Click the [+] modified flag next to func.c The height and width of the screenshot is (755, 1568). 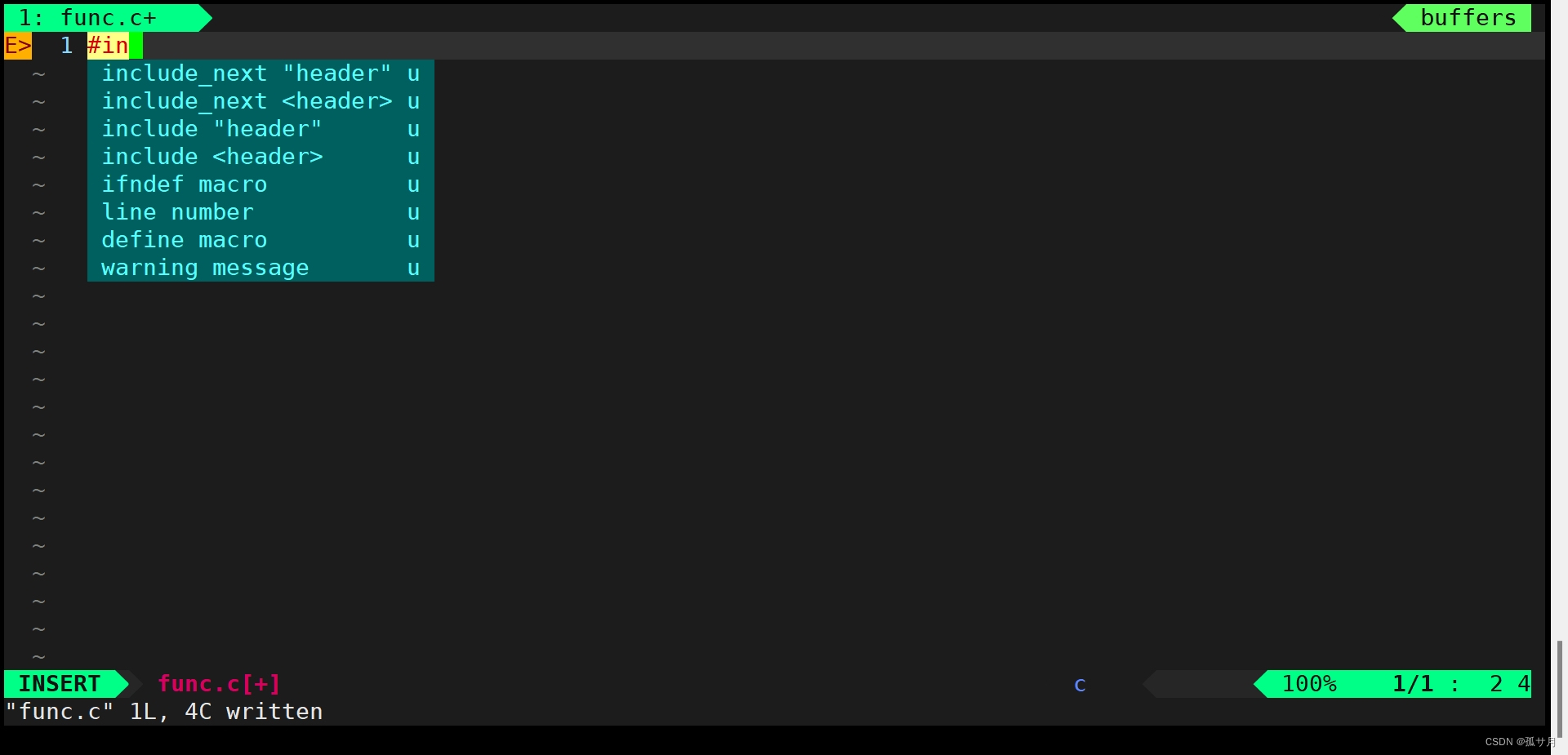pyautogui.click(x=261, y=684)
